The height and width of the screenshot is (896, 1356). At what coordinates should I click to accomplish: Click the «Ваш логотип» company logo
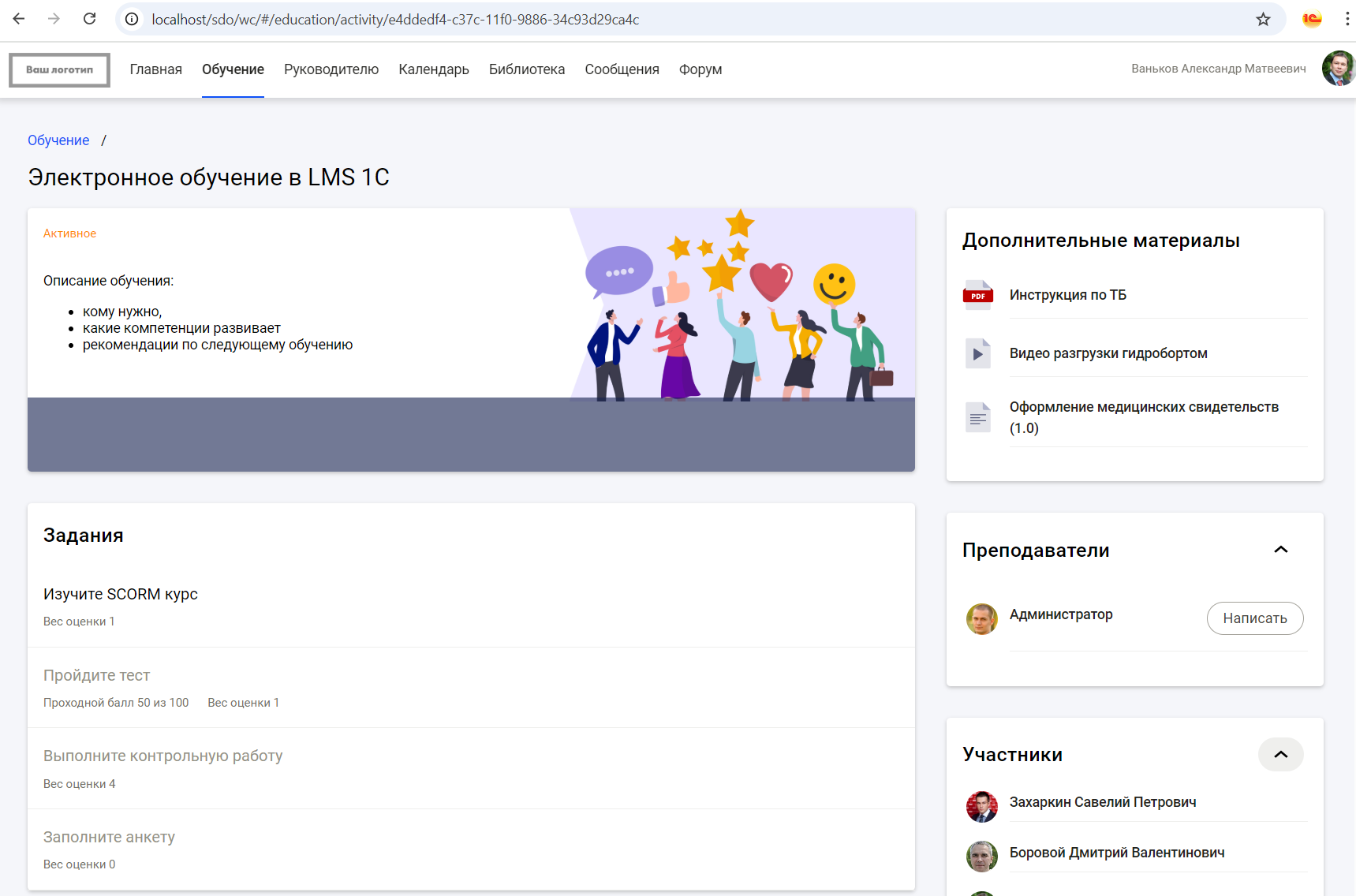coord(59,69)
